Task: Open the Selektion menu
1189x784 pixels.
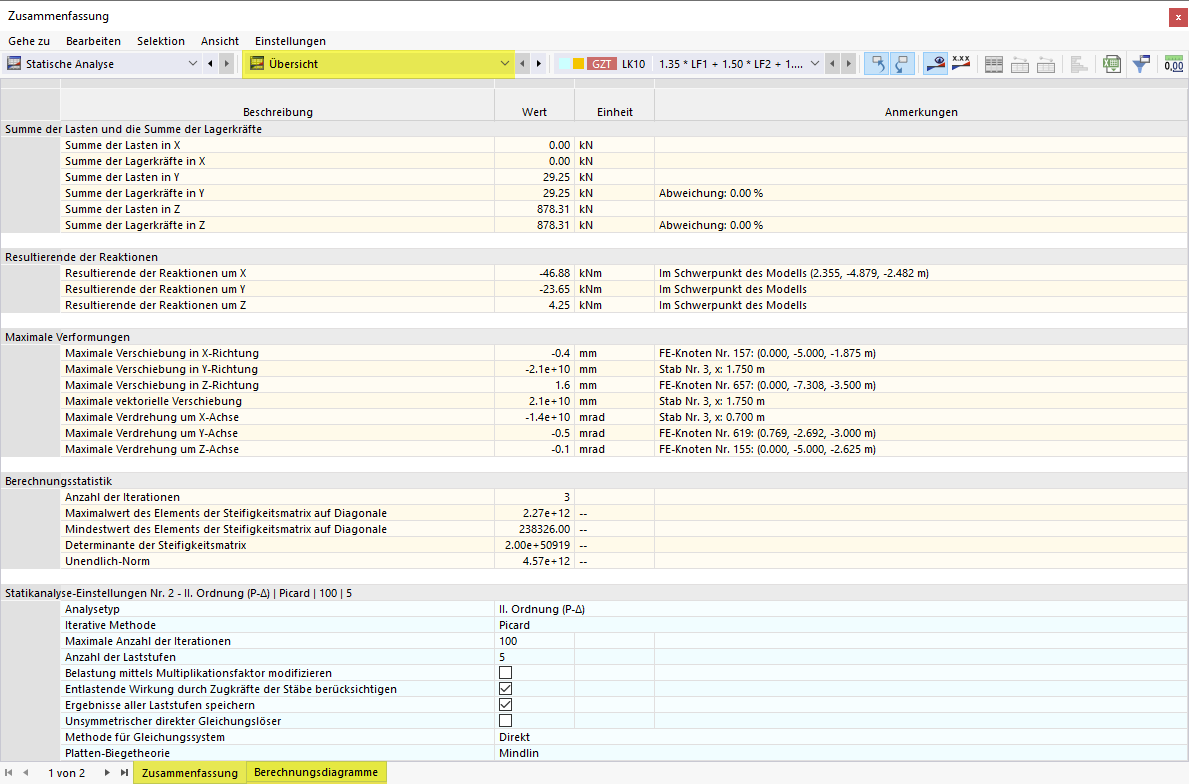Action: [161, 41]
